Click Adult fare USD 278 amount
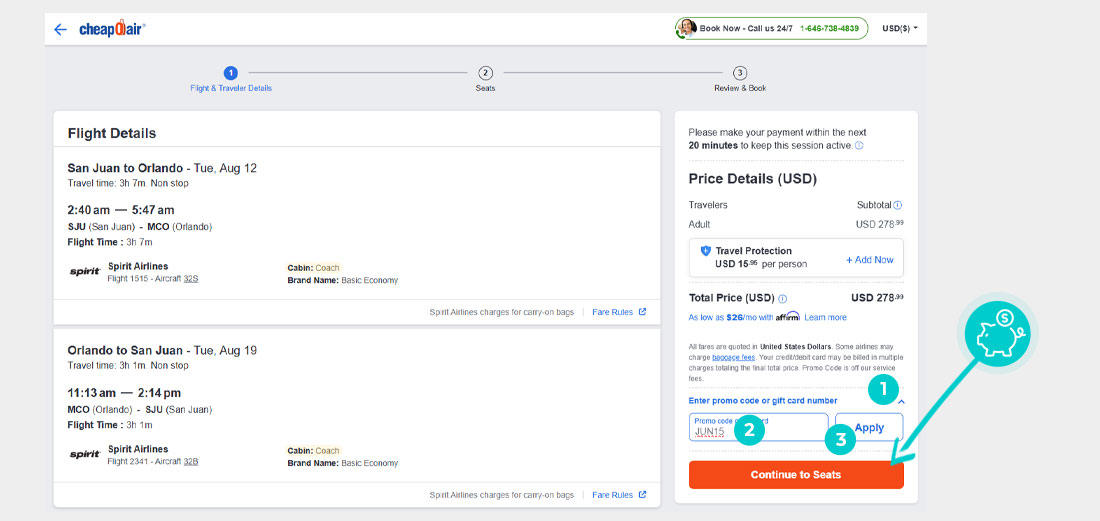The height and width of the screenshot is (521, 1100). coord(880,224)
